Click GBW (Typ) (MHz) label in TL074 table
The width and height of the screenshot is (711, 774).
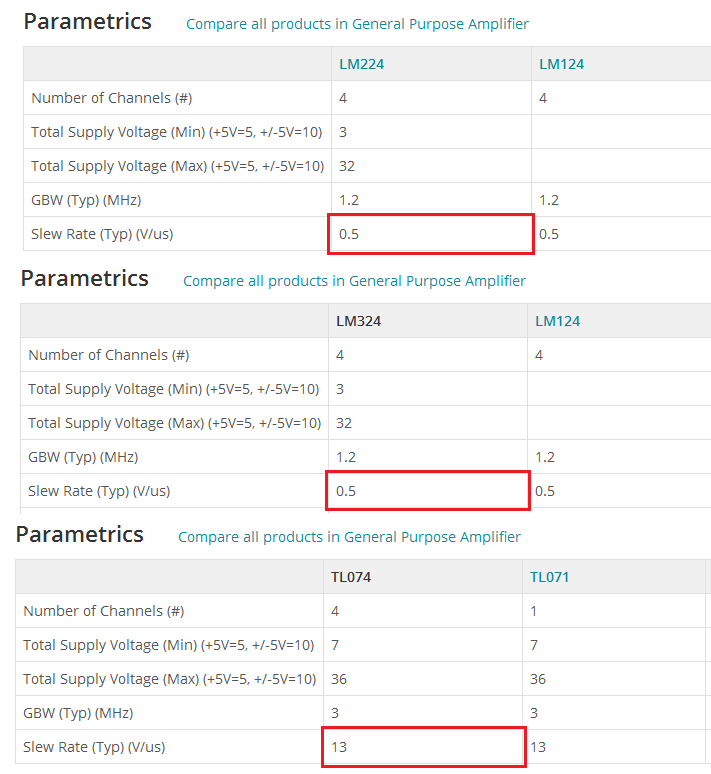coord(78,713)
